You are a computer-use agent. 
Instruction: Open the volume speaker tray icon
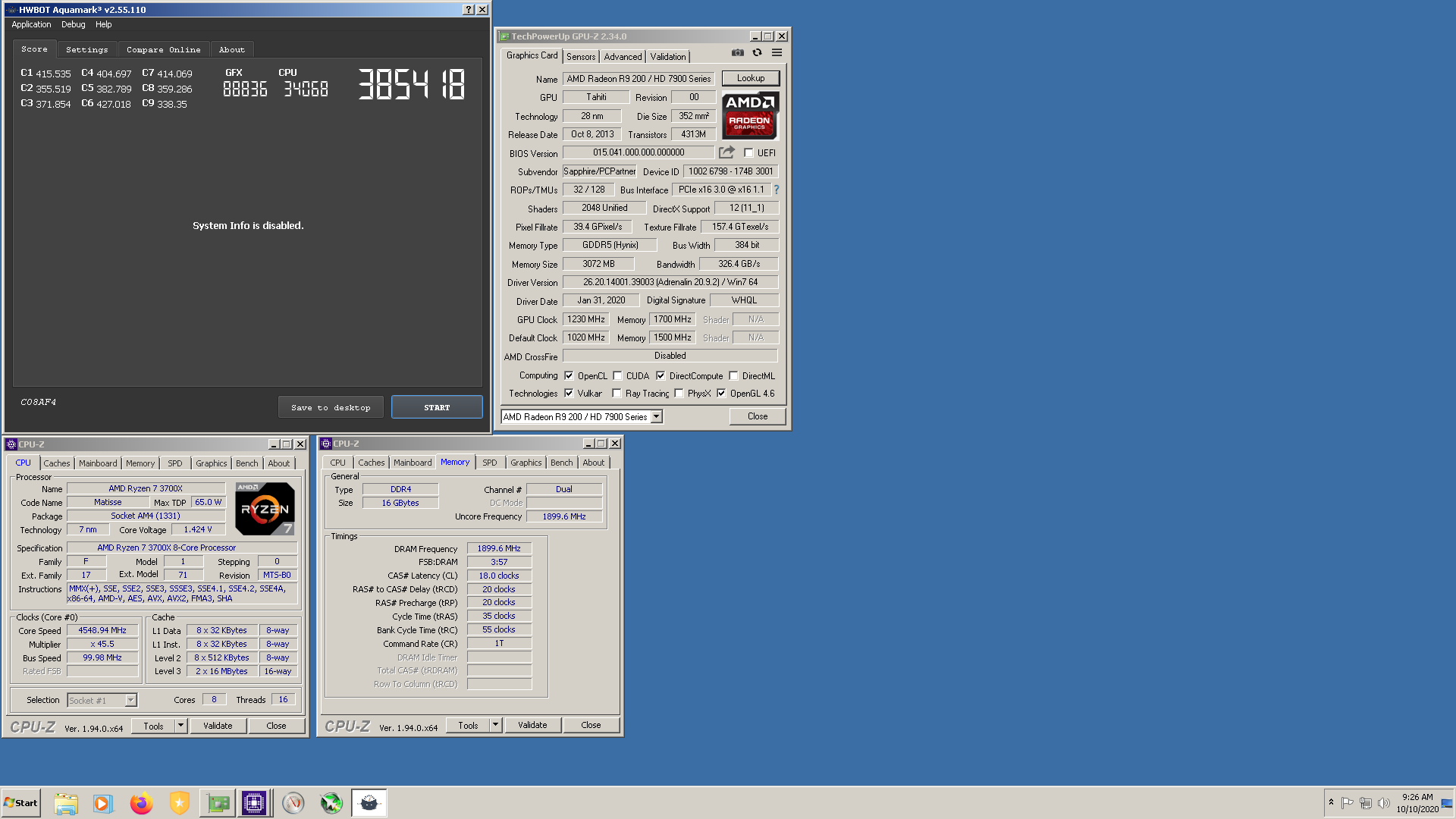[1384, 803]
